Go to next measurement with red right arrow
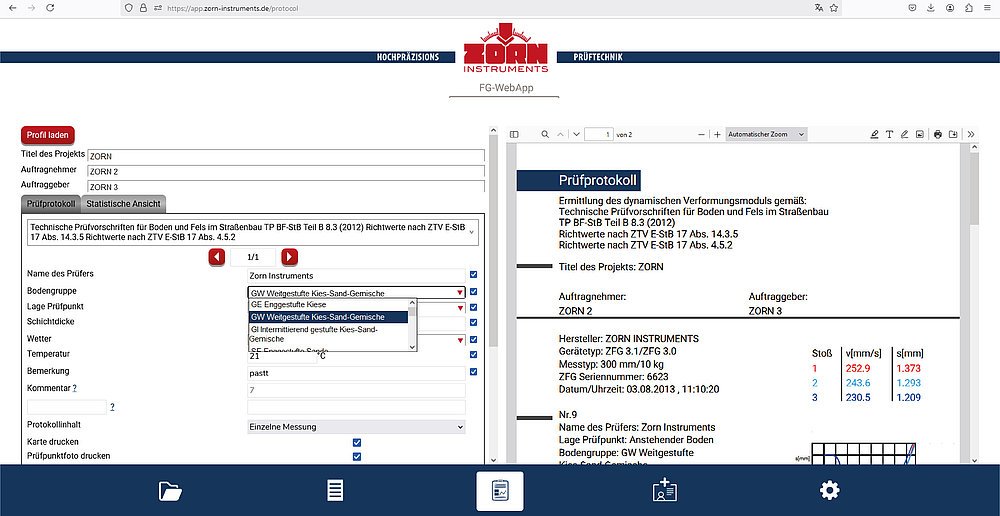The height and width of the screenshot is (516, 1000). pos(290,257)
